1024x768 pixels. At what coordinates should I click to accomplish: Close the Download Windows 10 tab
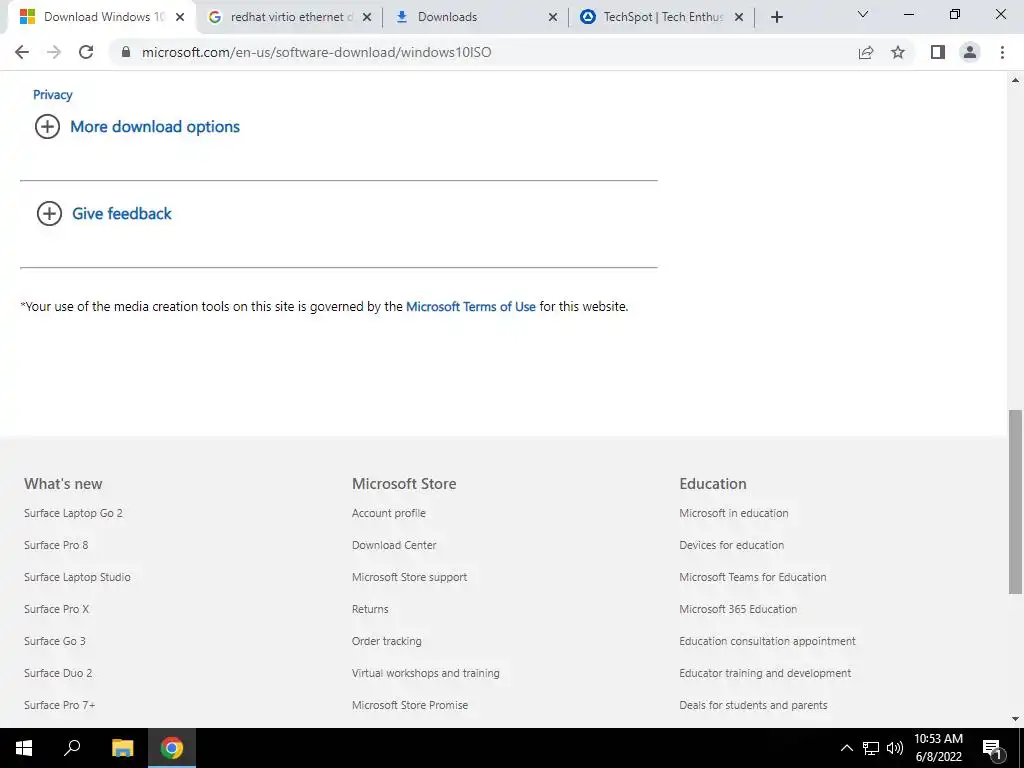[180, 17]
